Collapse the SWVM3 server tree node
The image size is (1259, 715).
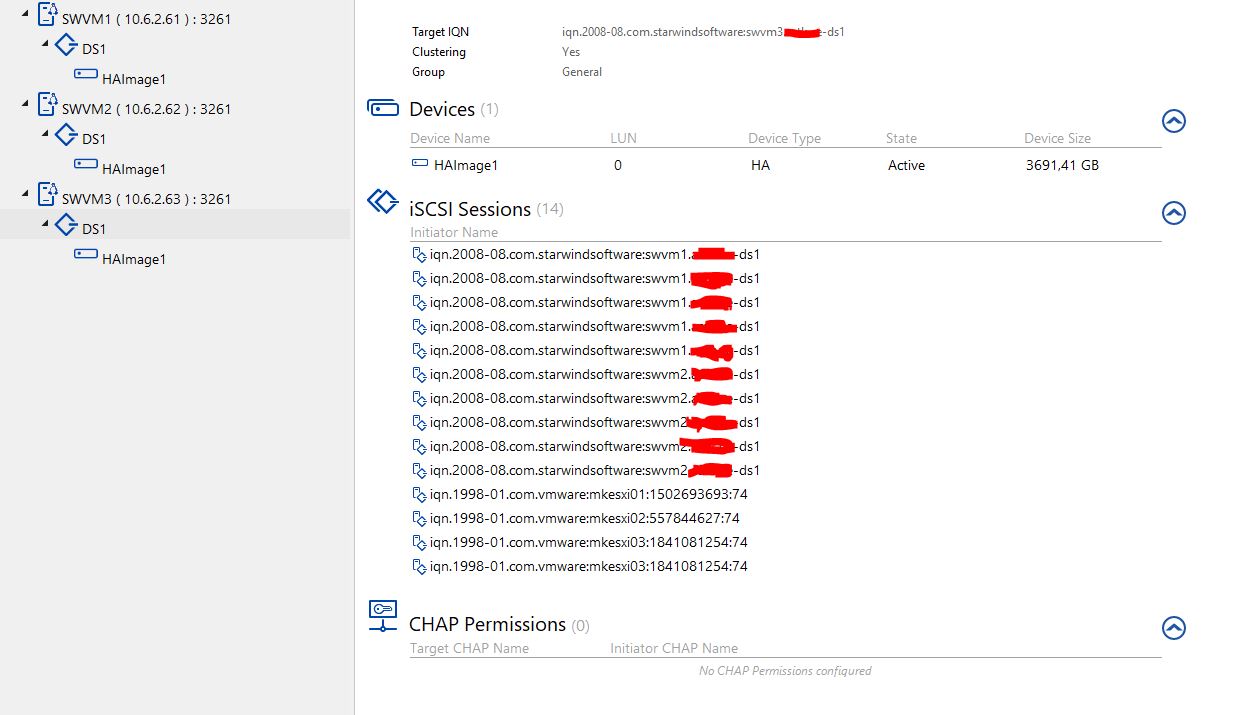tap(26, 192)
